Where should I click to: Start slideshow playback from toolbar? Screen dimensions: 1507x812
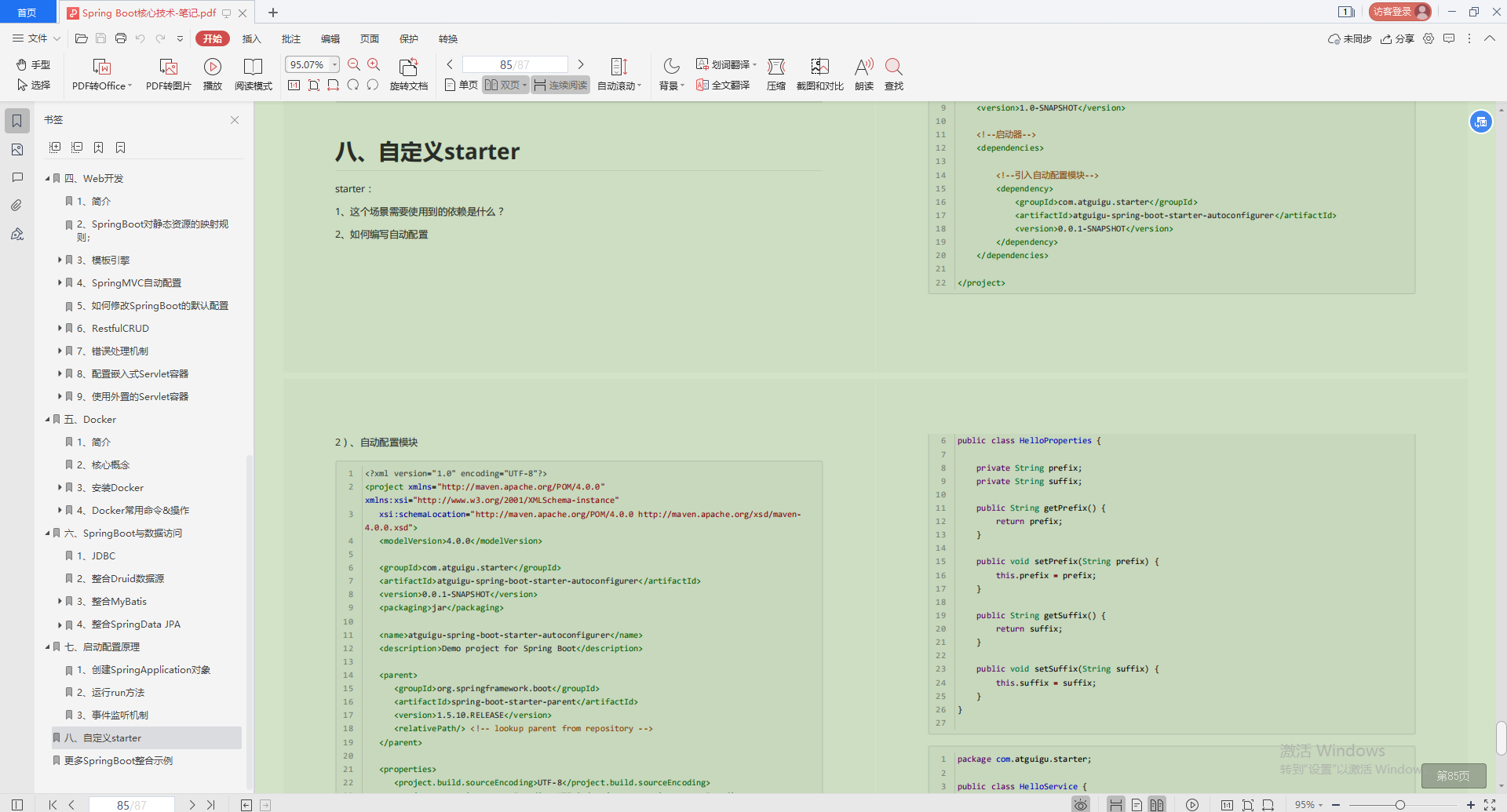click(x=213, y=75)
